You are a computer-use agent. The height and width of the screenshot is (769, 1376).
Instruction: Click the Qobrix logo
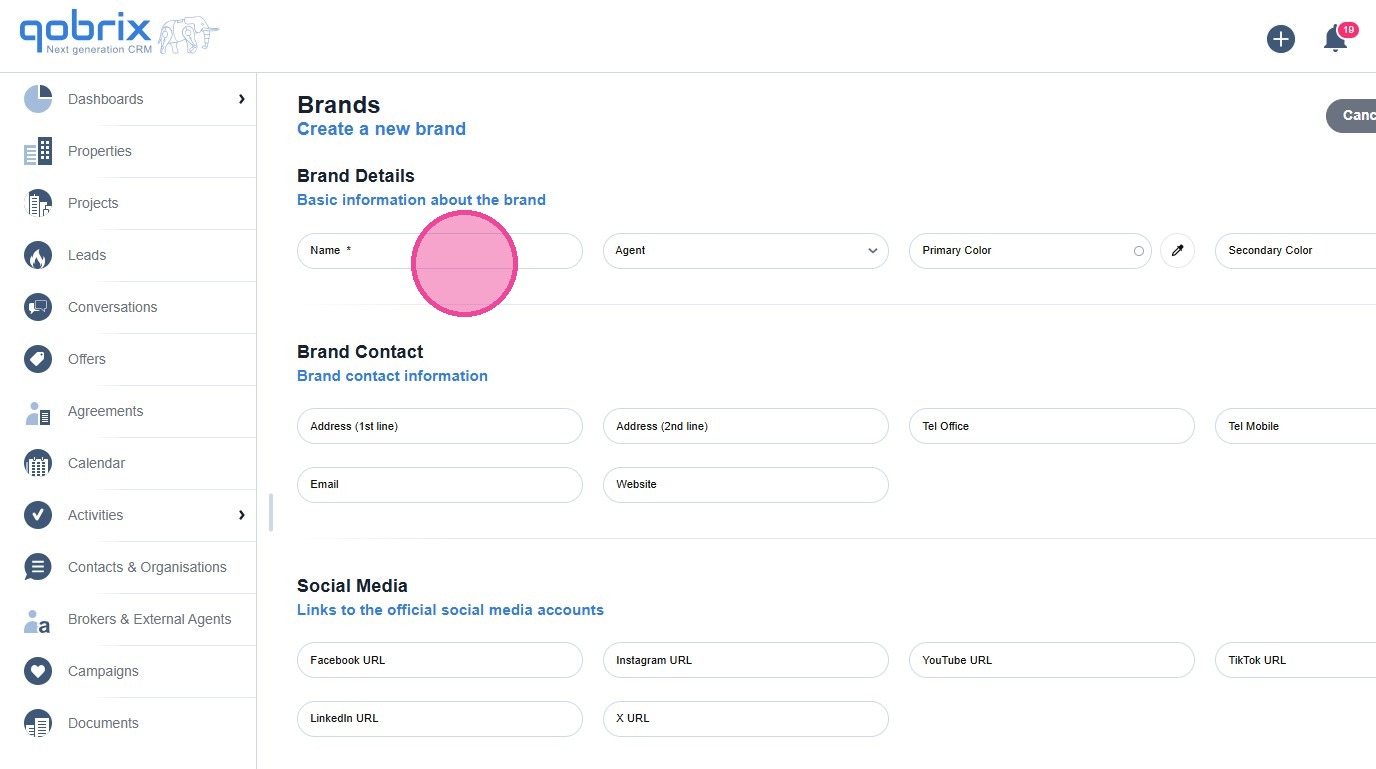click(119, 35)
